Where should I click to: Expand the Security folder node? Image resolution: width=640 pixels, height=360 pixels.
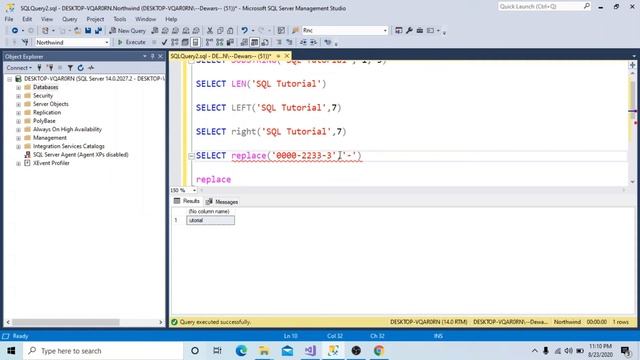(x=18, y=96)
